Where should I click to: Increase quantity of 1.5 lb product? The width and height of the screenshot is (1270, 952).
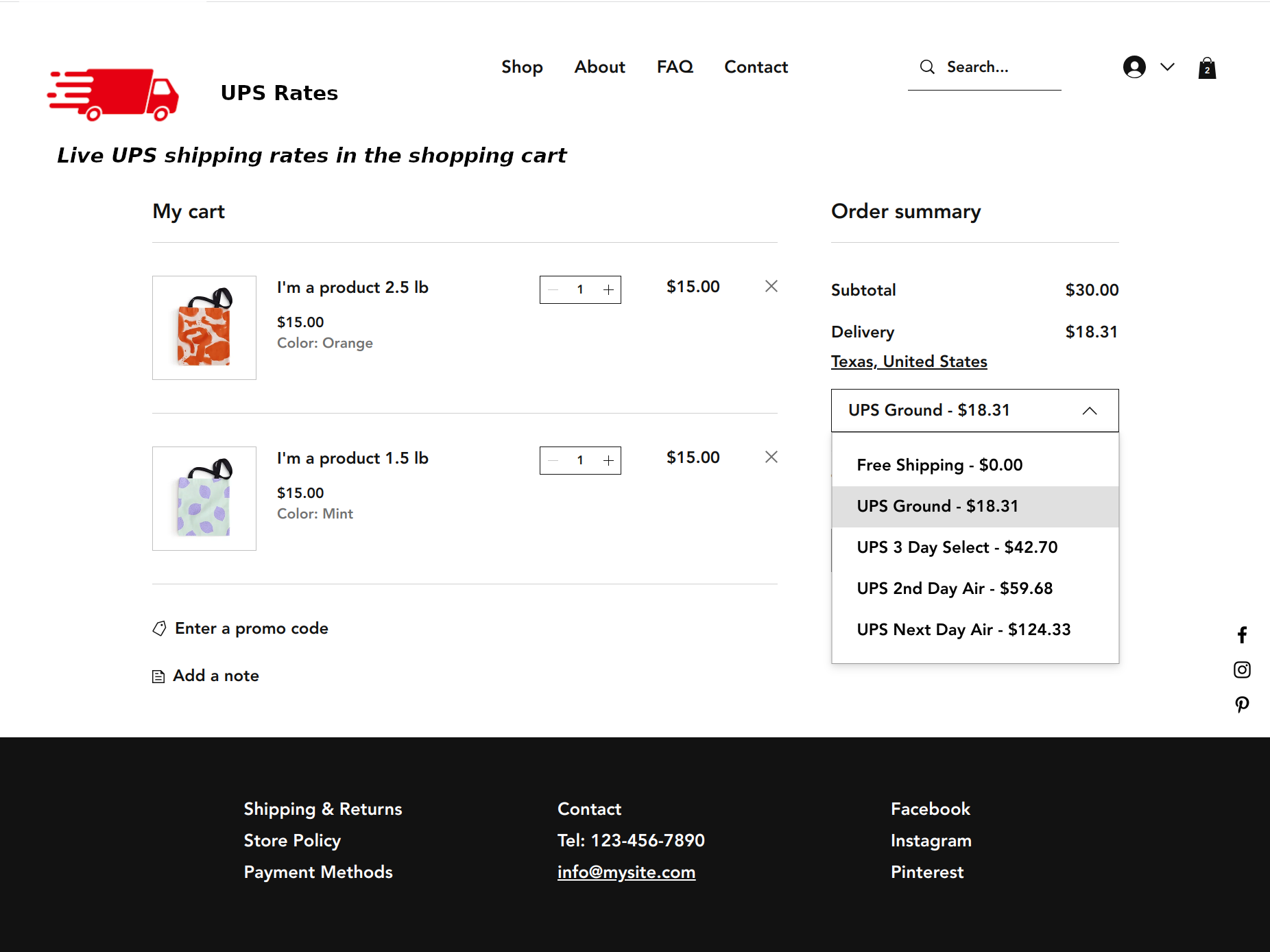tap(608, 460)
